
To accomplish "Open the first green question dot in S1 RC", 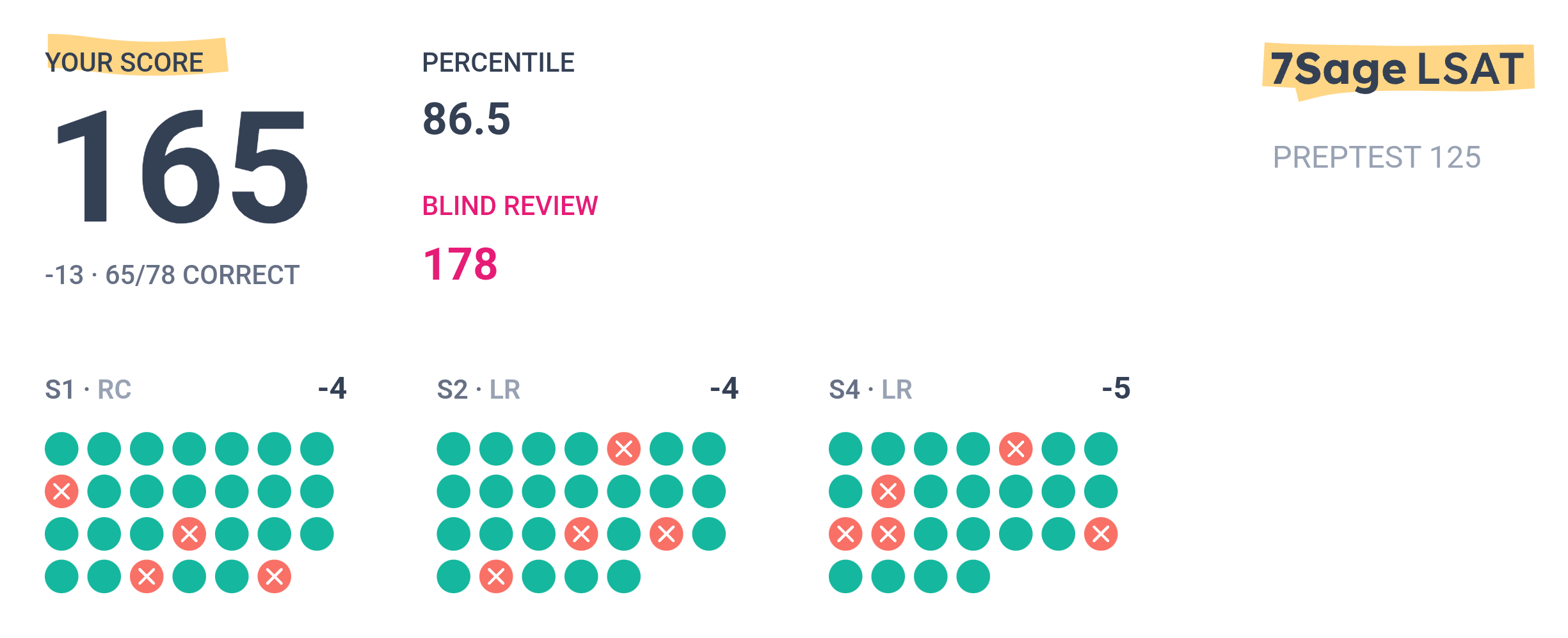I will (61, 449).
